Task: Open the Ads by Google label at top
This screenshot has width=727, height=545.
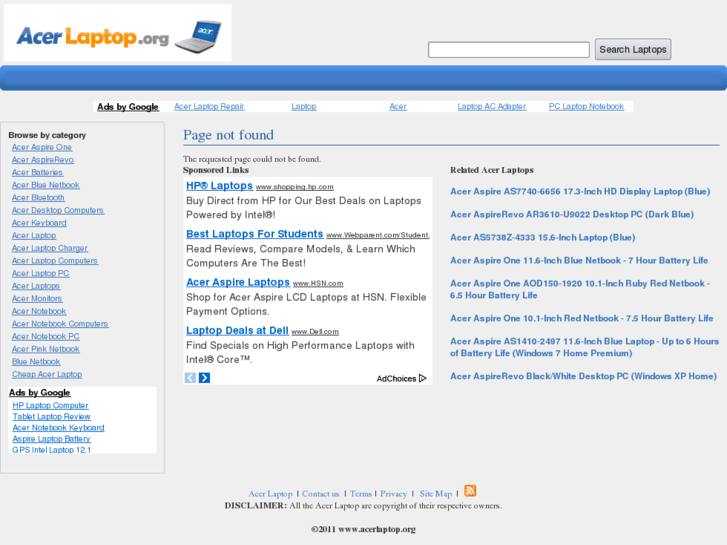Action: pos(128,107)
